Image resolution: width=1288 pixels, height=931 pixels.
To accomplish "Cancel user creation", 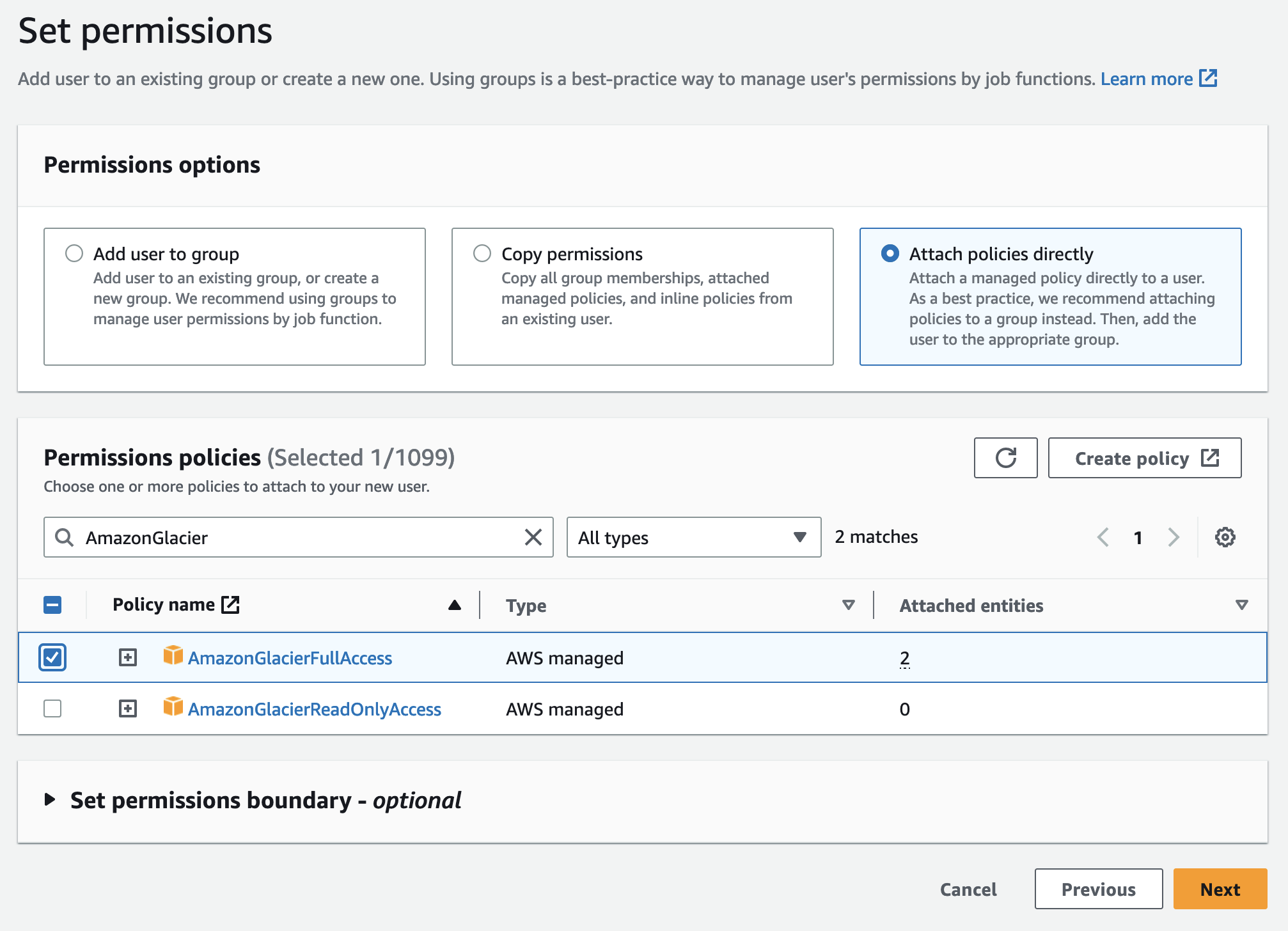I will pyautogui.click(x=968, y=889).
